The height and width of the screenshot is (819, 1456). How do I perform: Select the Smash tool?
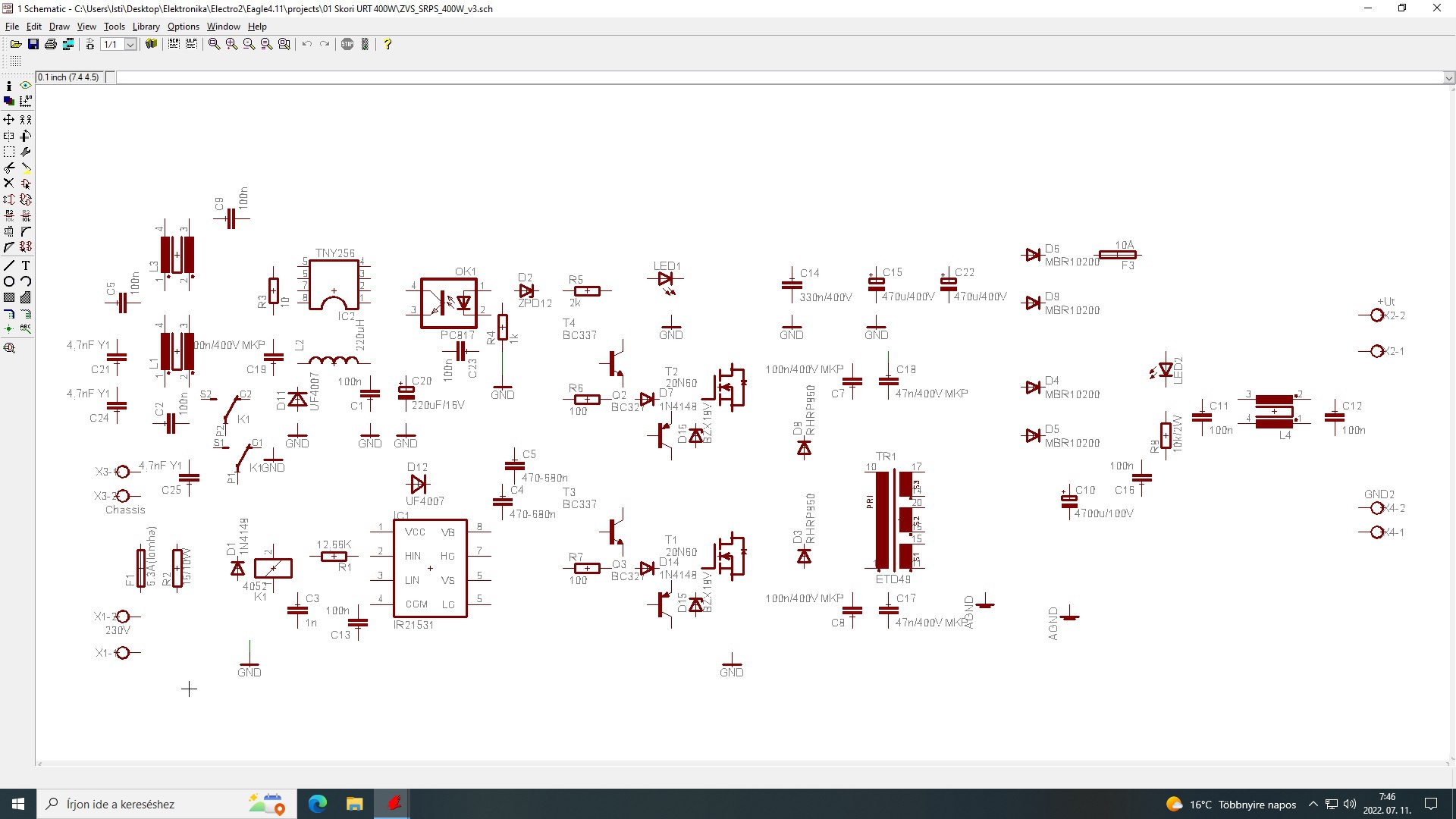(x=9, y=231)
